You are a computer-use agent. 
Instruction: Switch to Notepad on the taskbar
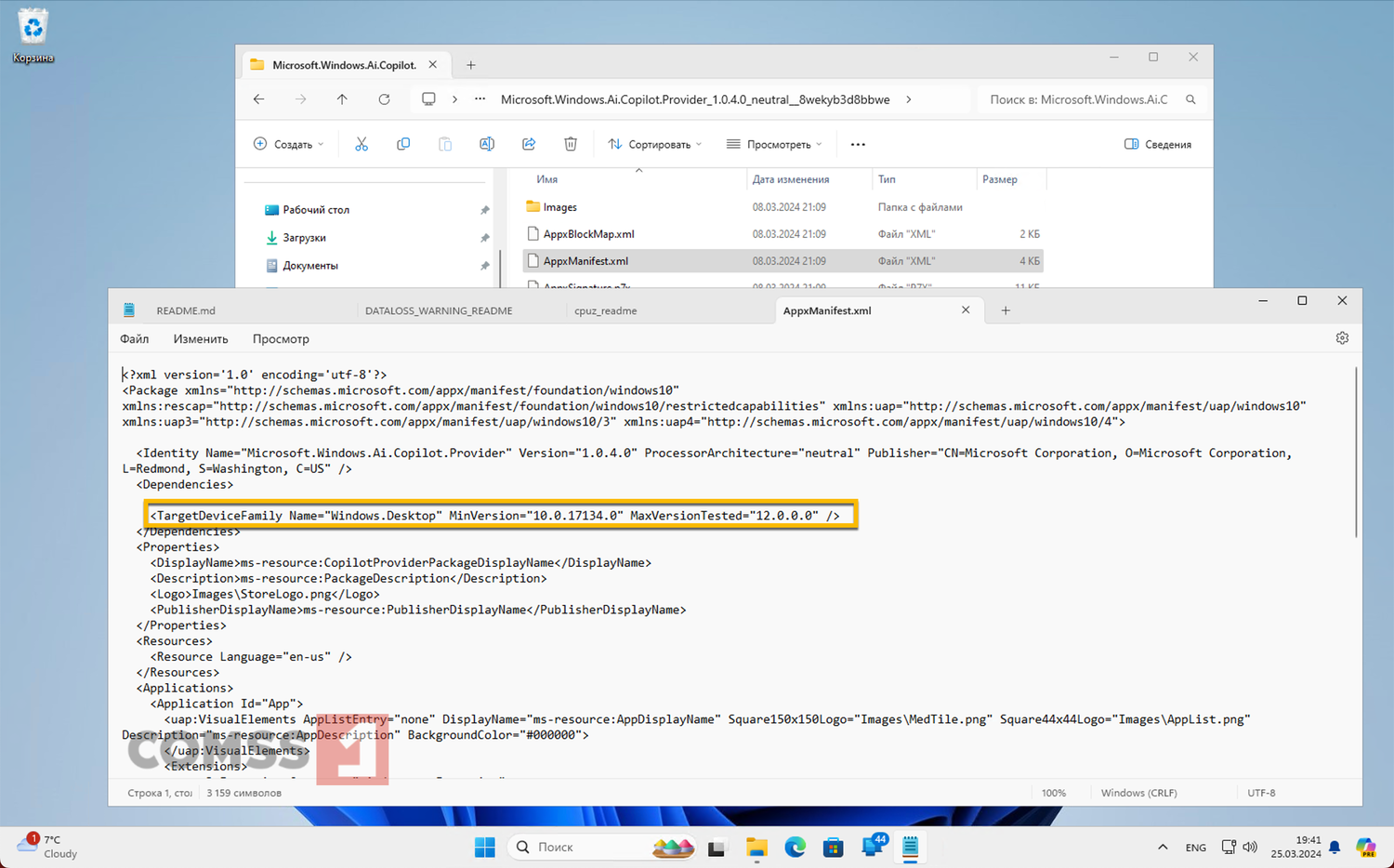point(911,848)
